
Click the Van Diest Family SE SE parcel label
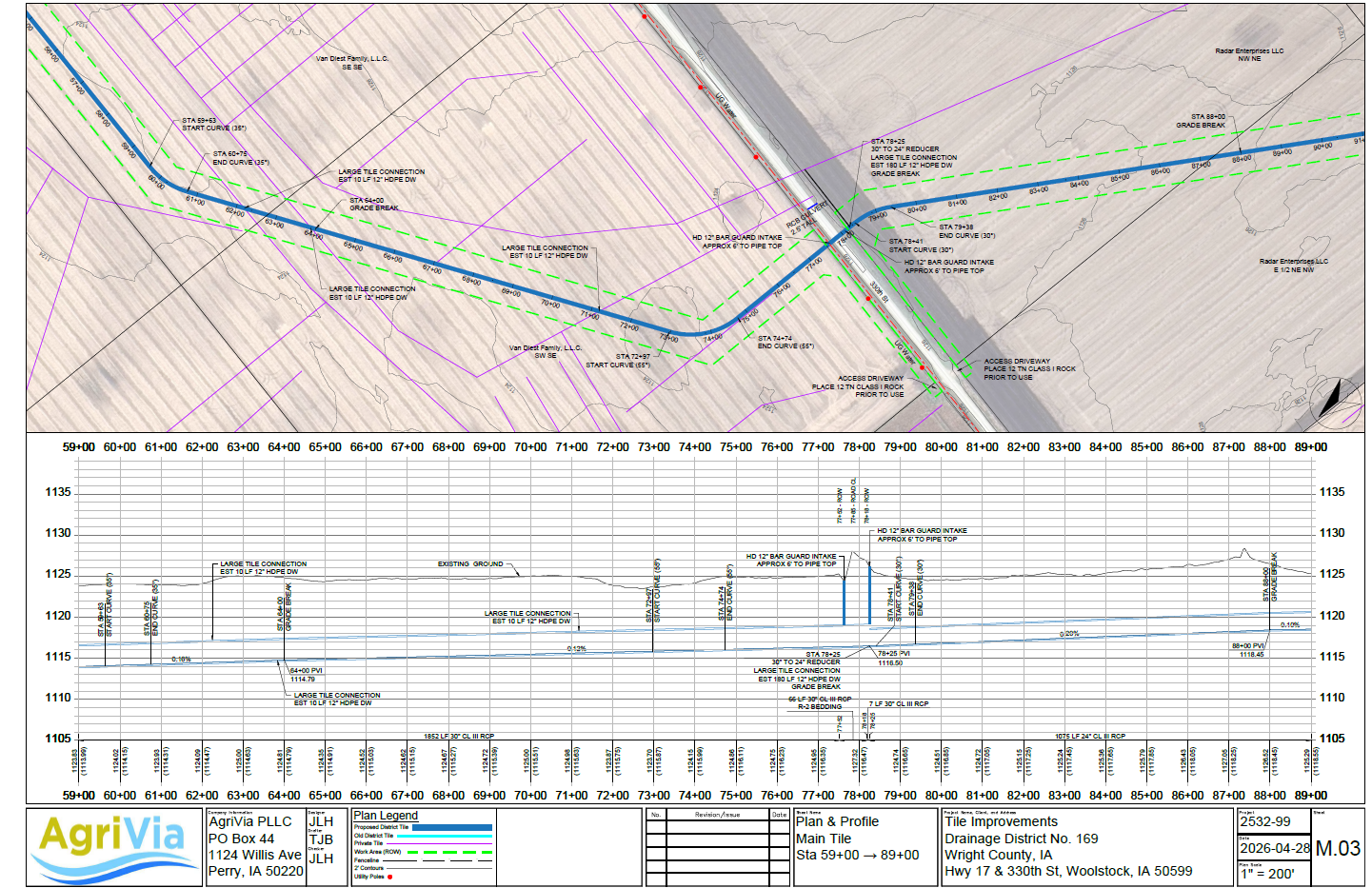[352, 63]
